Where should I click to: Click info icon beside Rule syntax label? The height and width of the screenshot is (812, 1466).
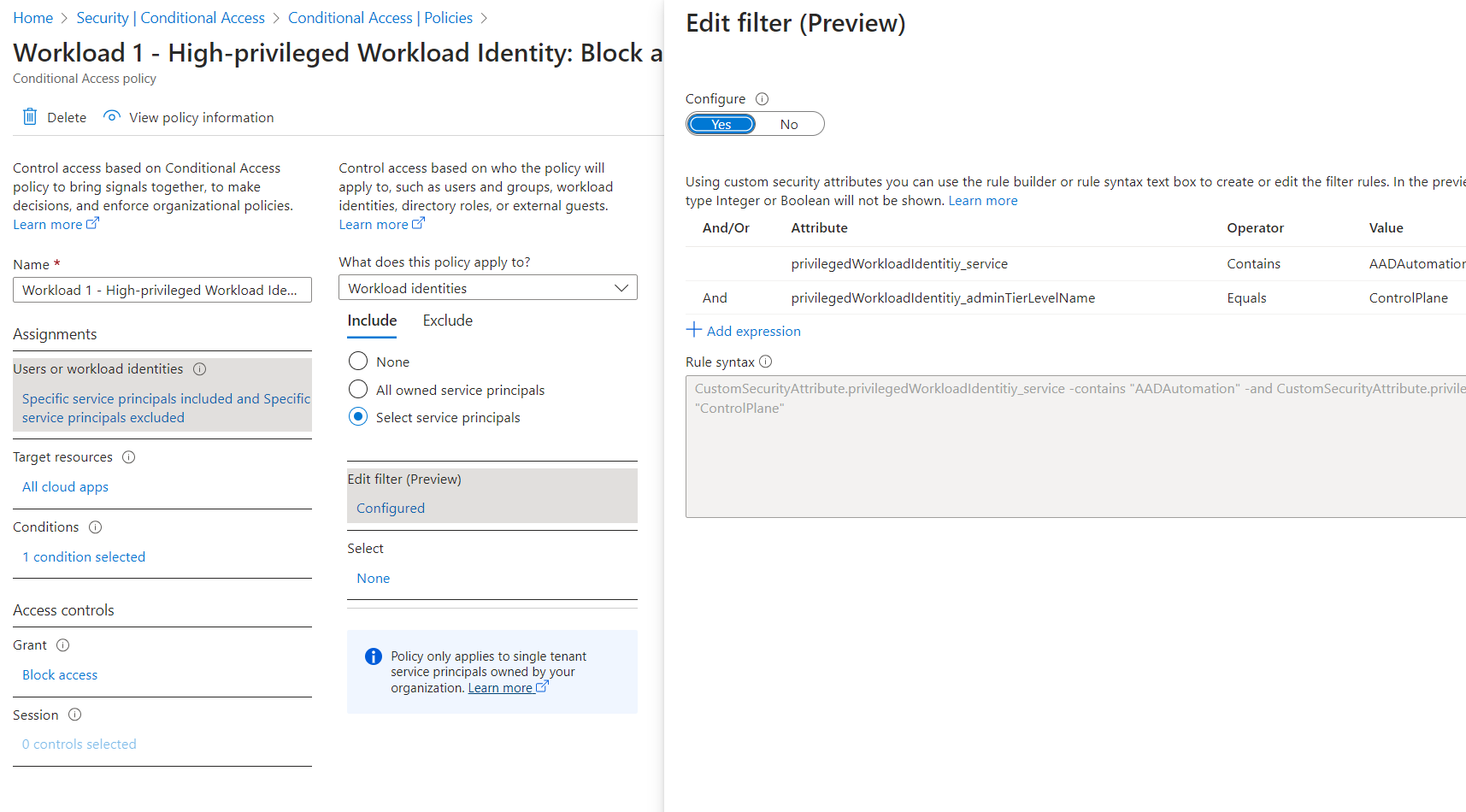766,362
